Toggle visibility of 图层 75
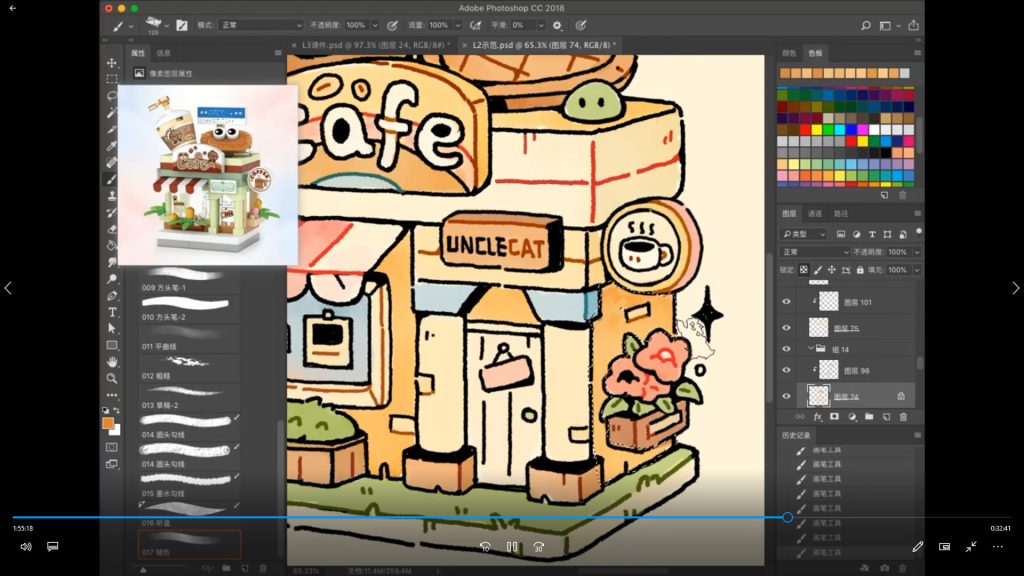 click(786, 327)
